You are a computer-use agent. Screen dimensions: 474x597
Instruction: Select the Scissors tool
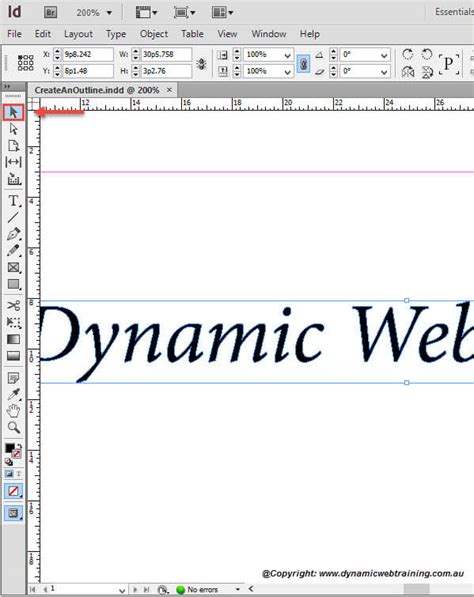tap(13, 305)
